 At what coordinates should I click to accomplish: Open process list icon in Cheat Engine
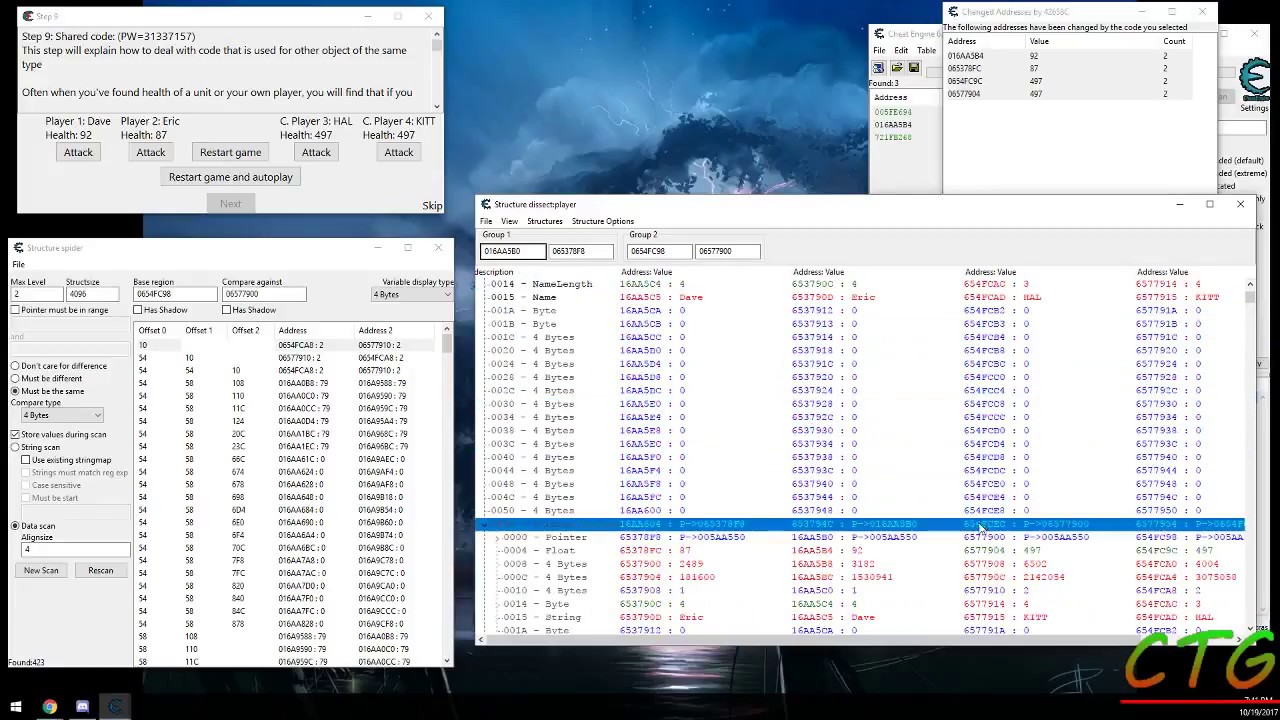(x=879, y=67)
